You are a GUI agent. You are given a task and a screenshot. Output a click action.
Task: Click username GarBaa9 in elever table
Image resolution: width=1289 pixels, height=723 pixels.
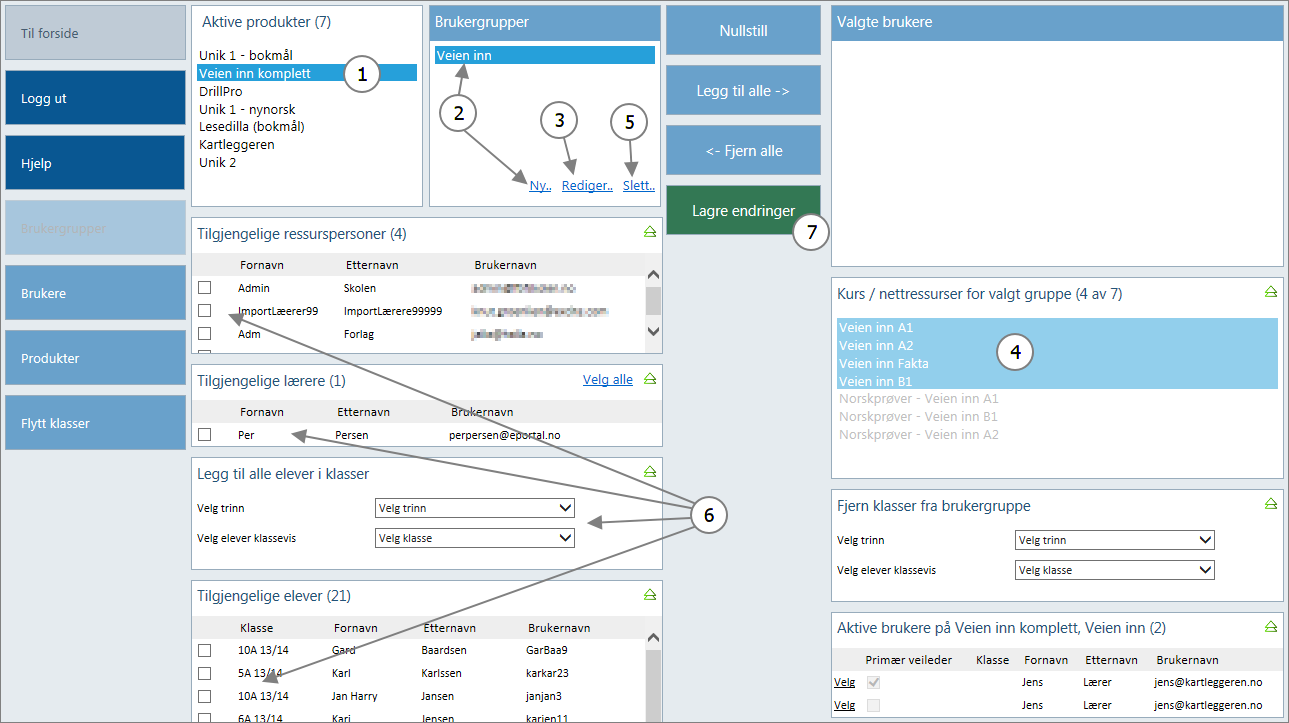547,650
